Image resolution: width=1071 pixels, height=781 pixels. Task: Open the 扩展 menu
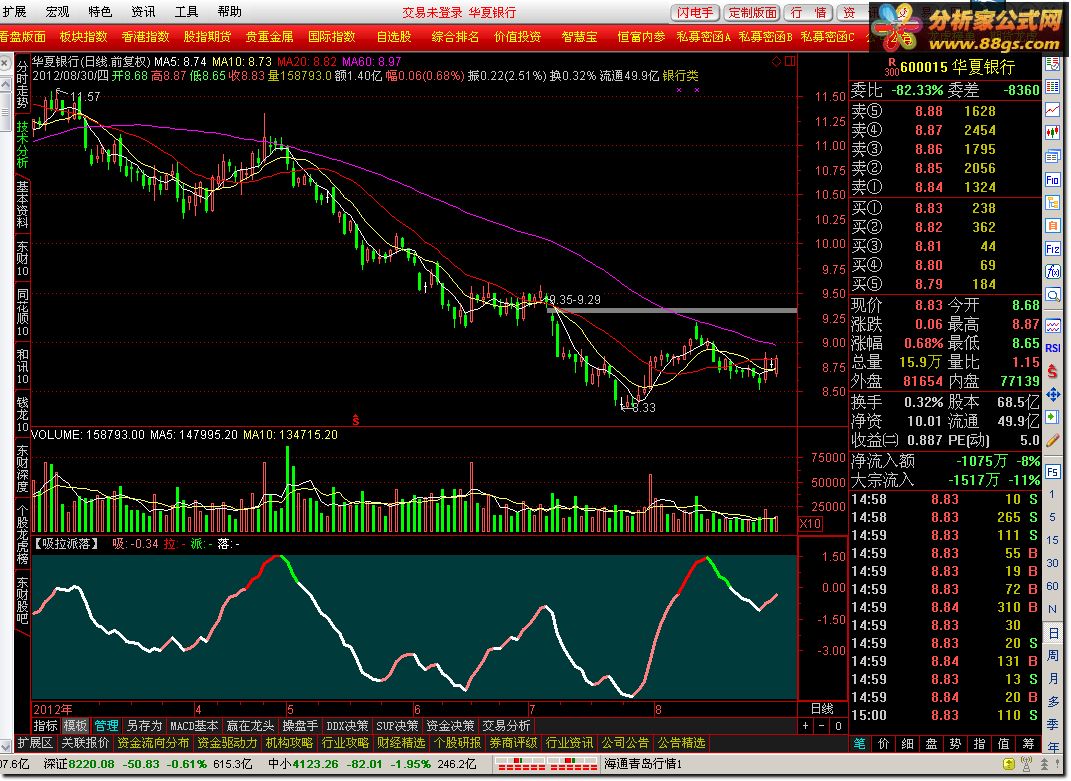click(14, 12)
